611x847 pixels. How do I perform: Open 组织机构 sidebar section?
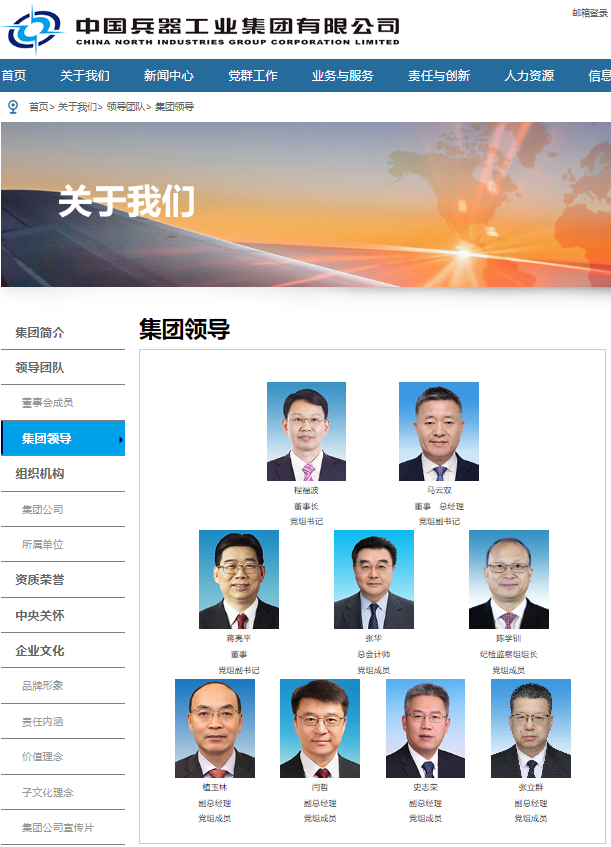click(x=40, y=474)
